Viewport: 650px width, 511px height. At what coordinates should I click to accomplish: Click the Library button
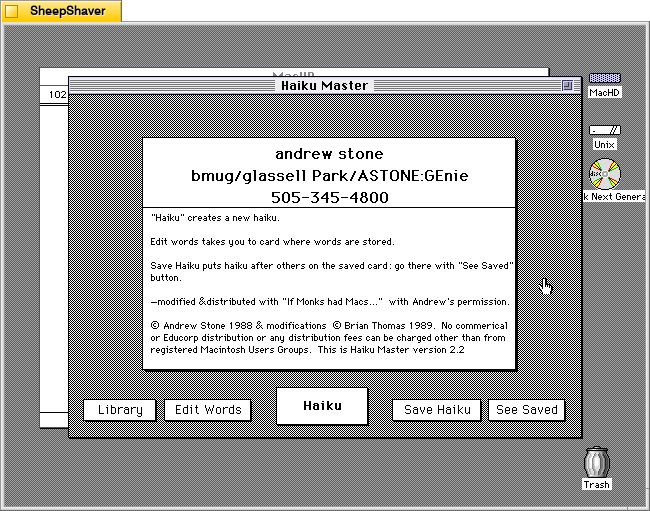120,410
